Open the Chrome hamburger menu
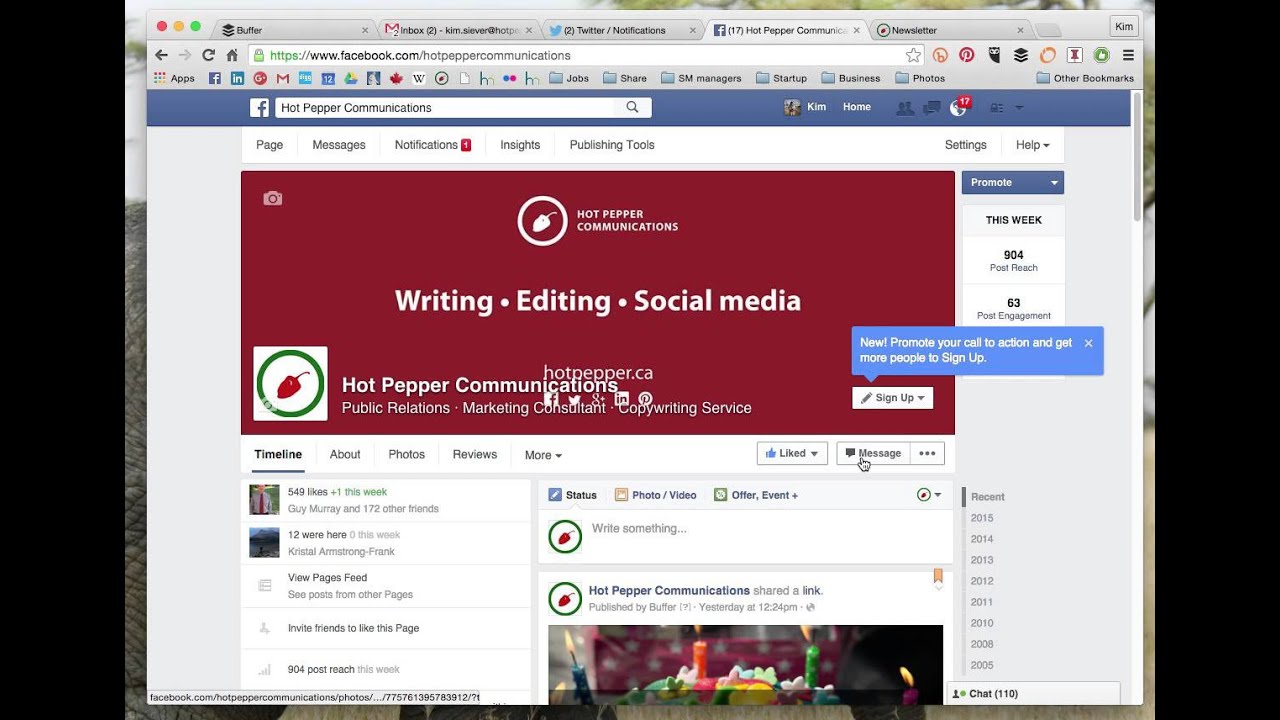The height and width of the screenshot is (720, 1280). coord(1128,55)
